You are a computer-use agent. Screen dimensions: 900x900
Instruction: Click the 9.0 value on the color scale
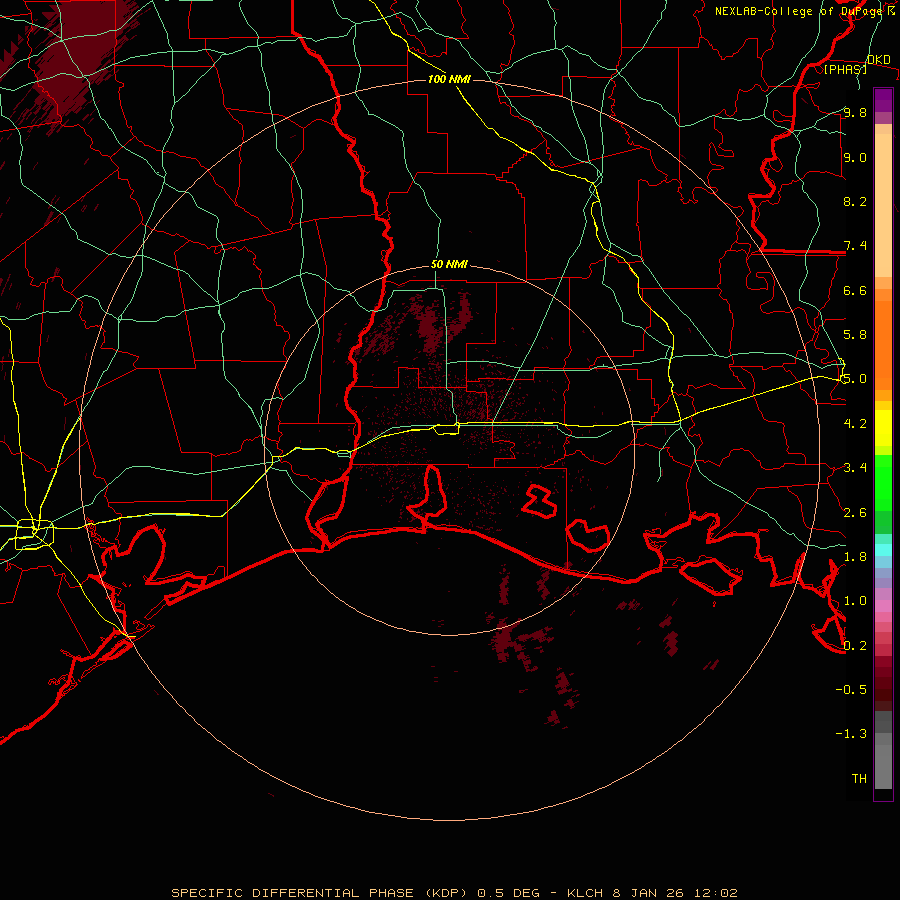point(855,157)
